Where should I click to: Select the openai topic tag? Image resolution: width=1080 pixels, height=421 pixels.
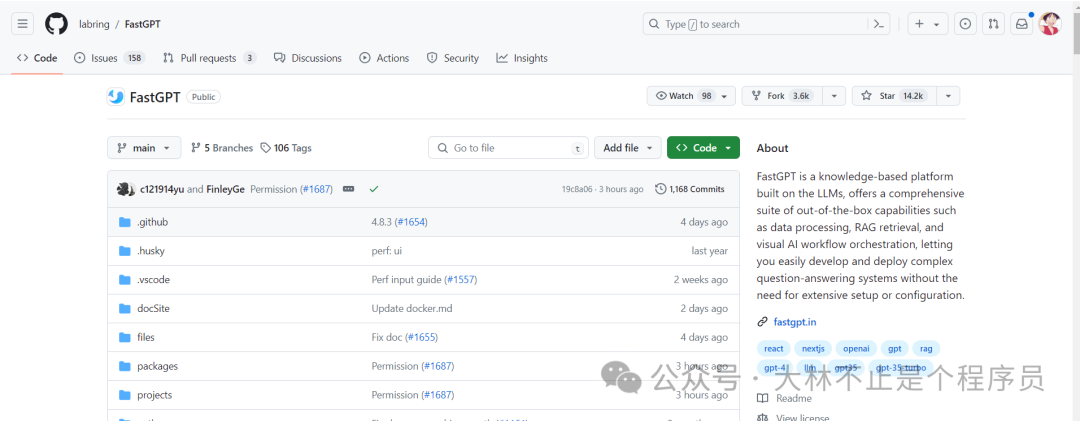(856, 349)
